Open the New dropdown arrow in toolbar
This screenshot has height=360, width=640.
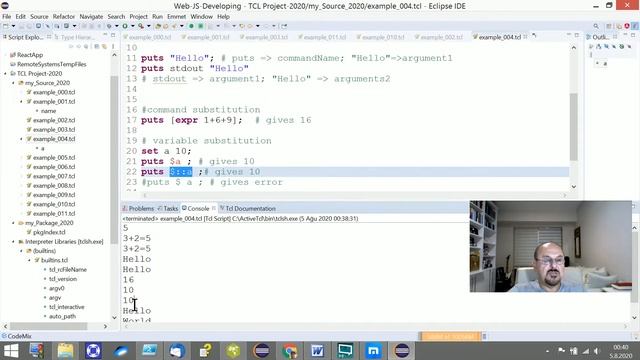point(13,26)
